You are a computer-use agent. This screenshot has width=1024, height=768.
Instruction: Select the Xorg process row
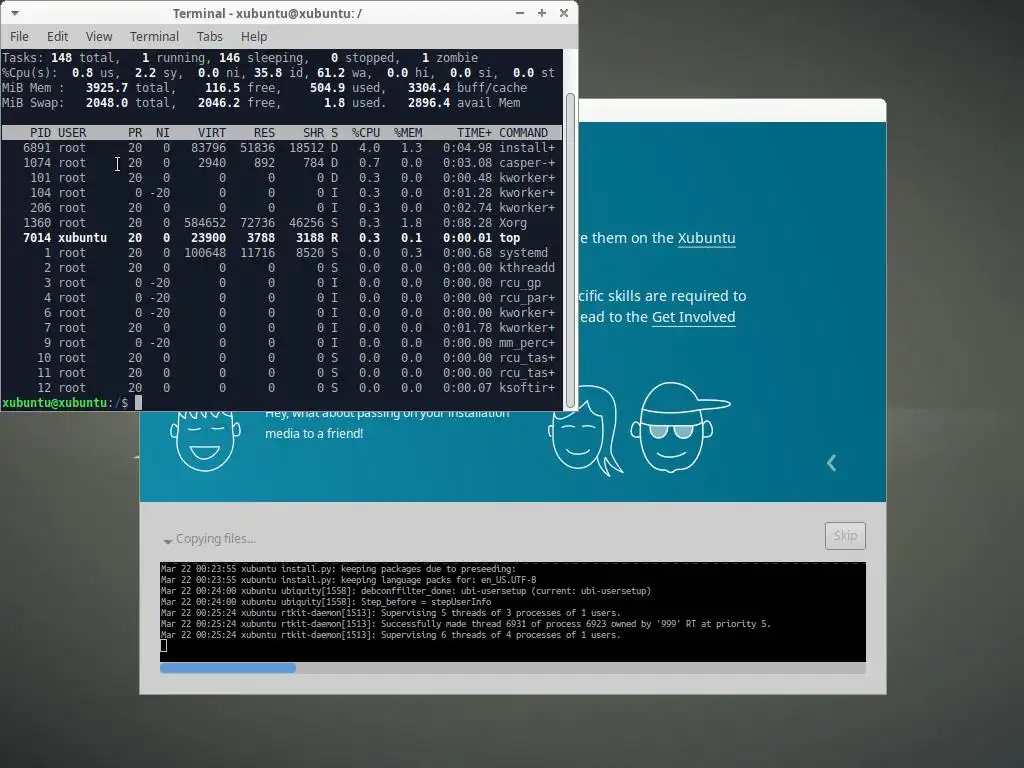[281, 223]
